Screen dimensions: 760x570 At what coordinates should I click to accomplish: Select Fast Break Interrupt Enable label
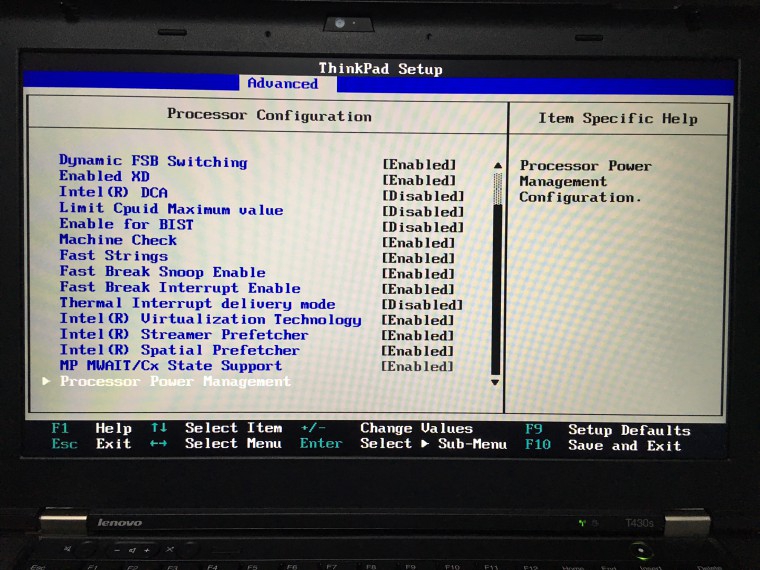click(x=180, y=287)
